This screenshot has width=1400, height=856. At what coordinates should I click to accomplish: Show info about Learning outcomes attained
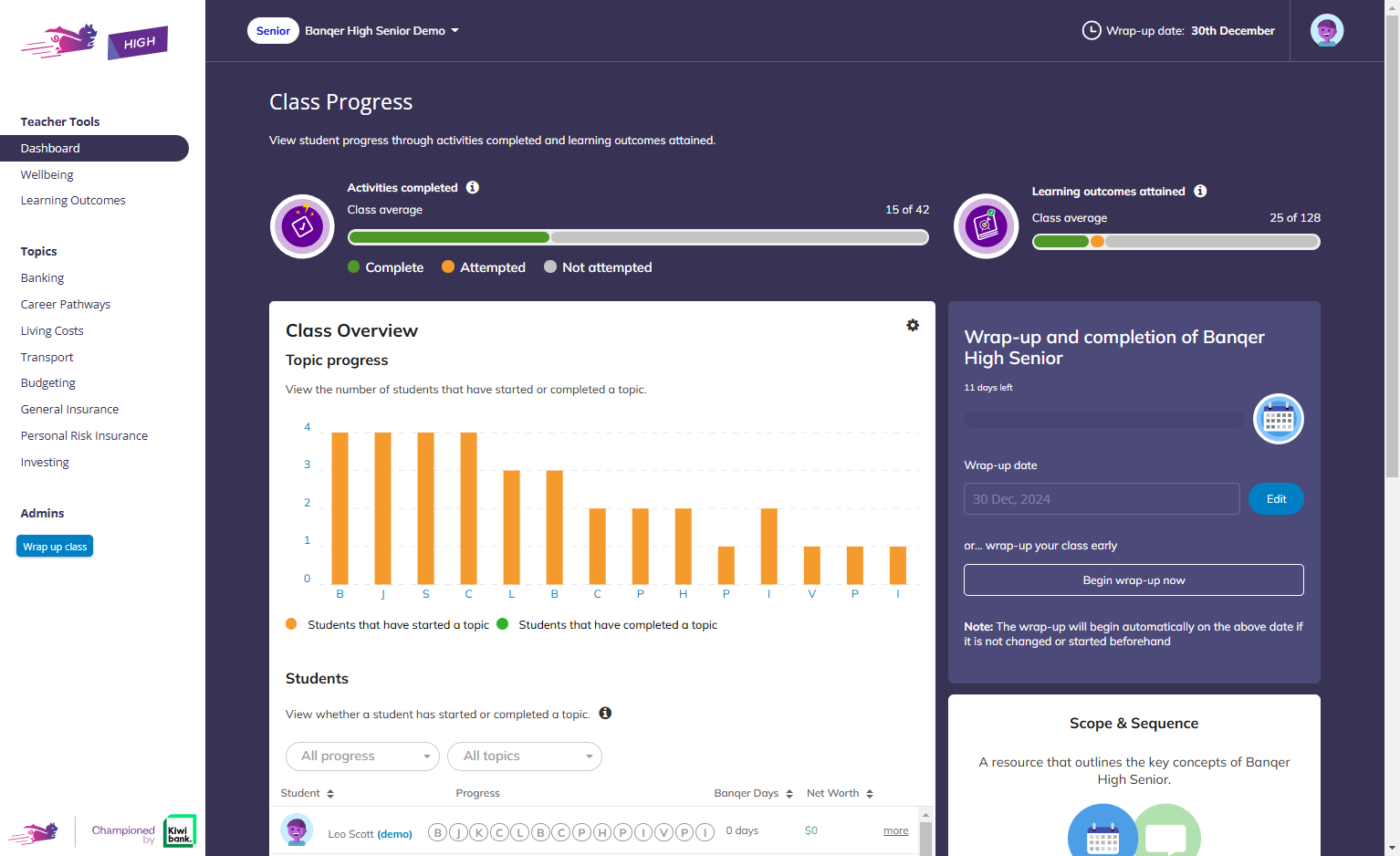1200,191
